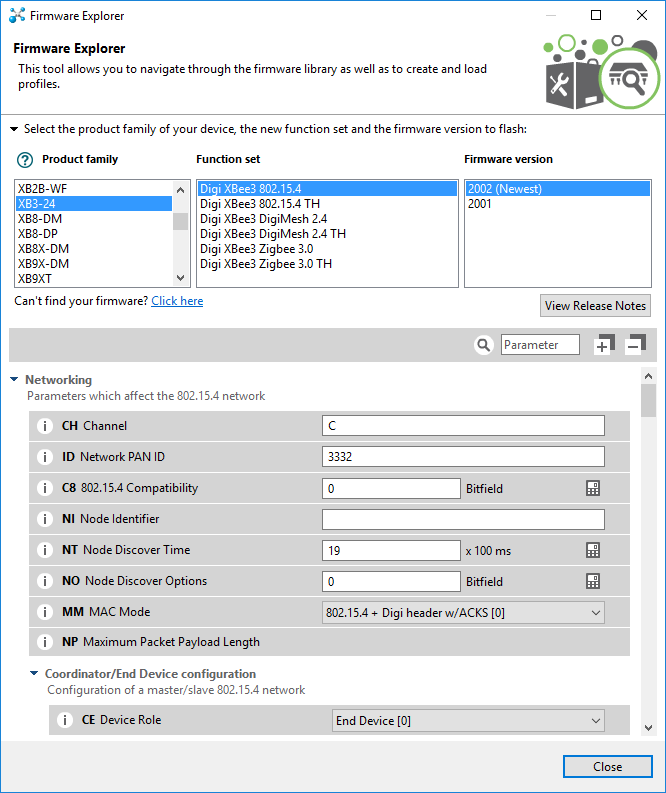
Task: Select XB3-24 product family
Action: pyautogui.click(x=94, y=204)
